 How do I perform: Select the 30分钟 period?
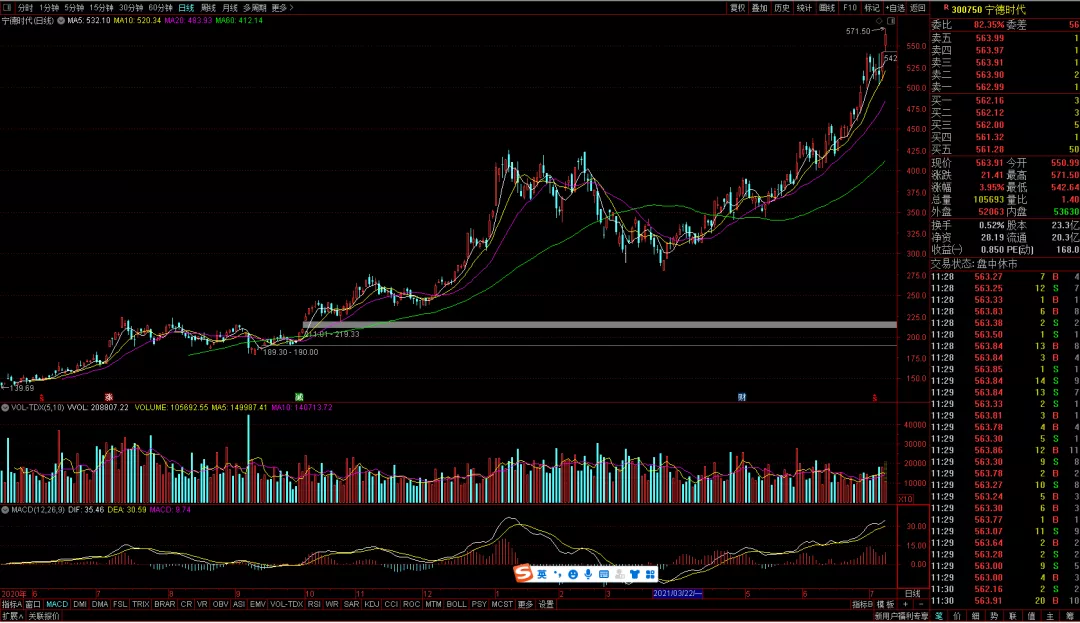point(131,8)
